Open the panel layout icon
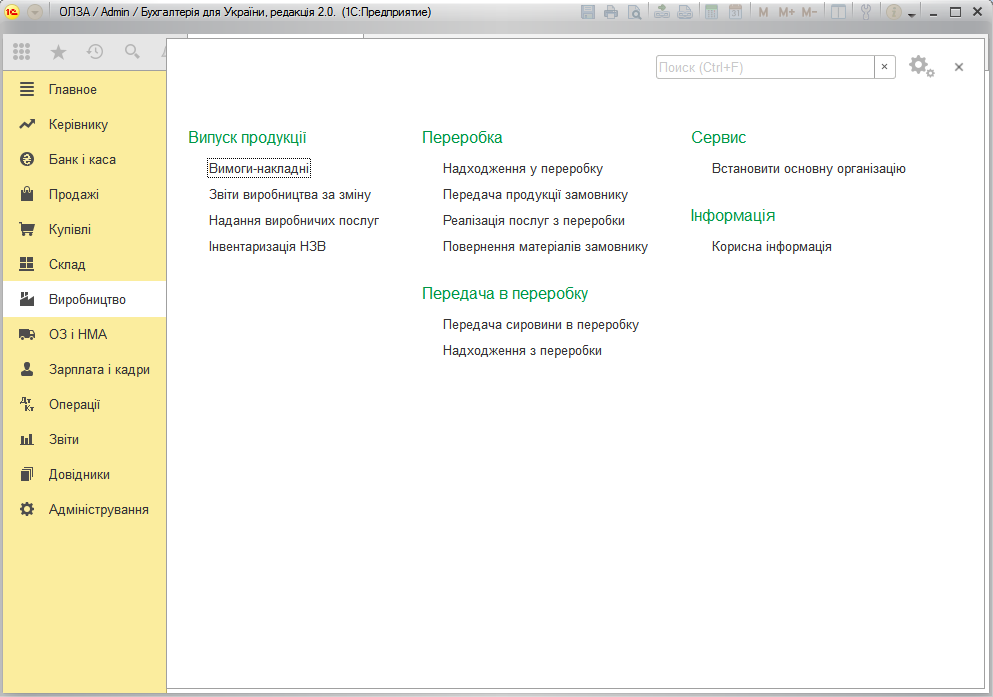The image size is (993, 697). (x=838, y=12)
